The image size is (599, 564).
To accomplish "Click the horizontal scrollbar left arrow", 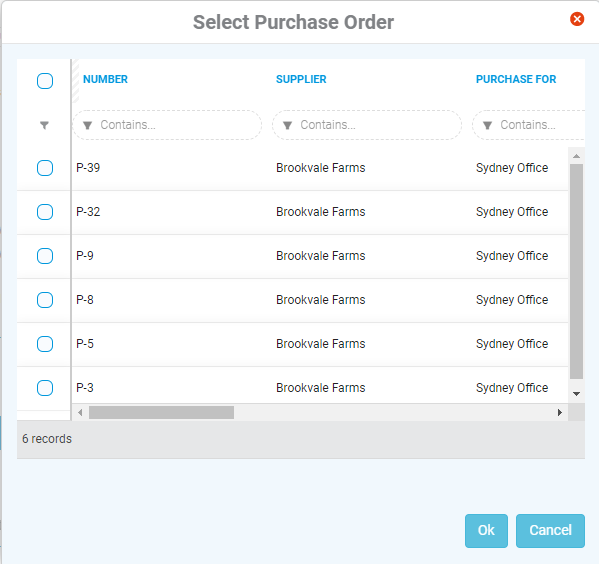I will [80, 412].
